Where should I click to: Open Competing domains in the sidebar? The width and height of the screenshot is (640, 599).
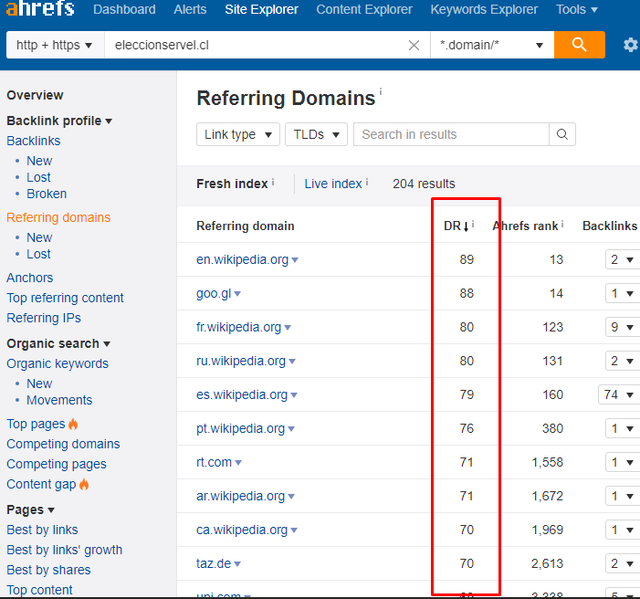pos(63,444)
